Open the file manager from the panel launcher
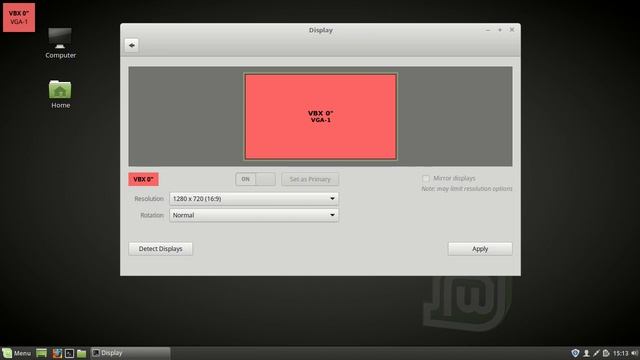The image size is (640, 360). coord(82,353)
